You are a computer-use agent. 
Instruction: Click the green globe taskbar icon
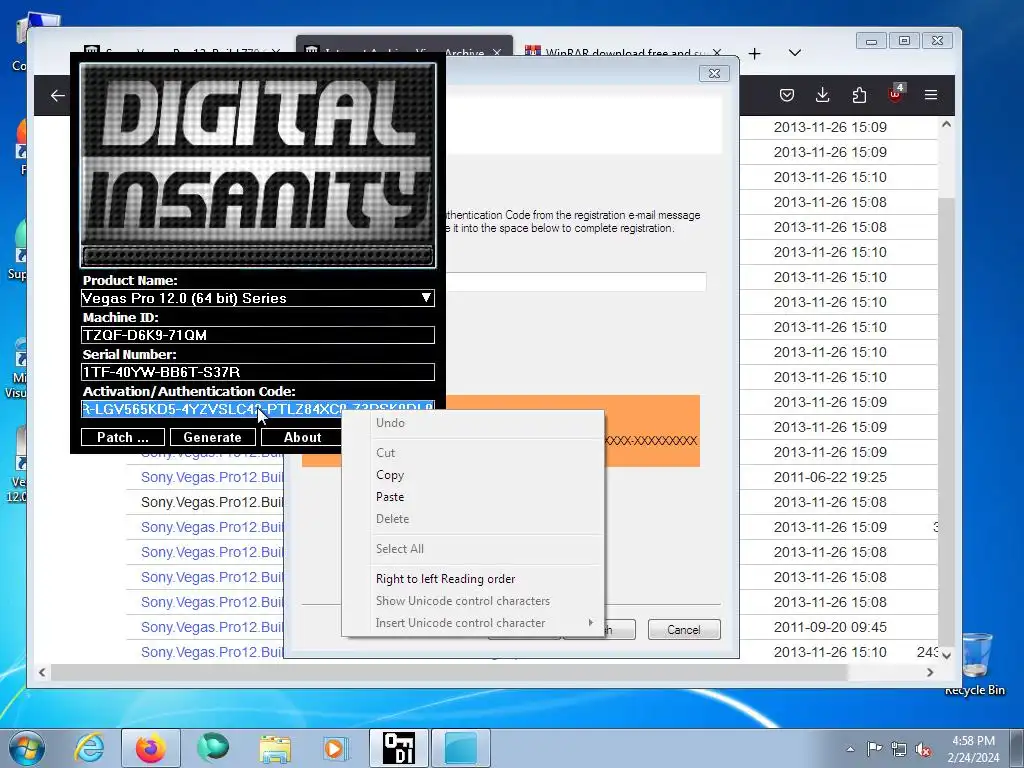[x=213, y=748]
